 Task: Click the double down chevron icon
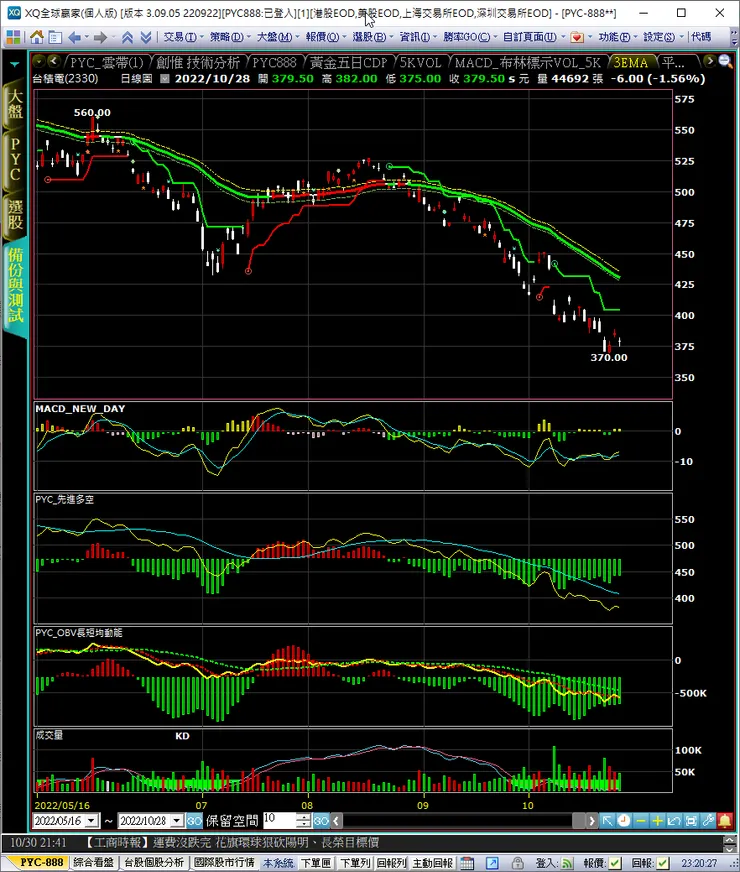(x=146, y=37)
